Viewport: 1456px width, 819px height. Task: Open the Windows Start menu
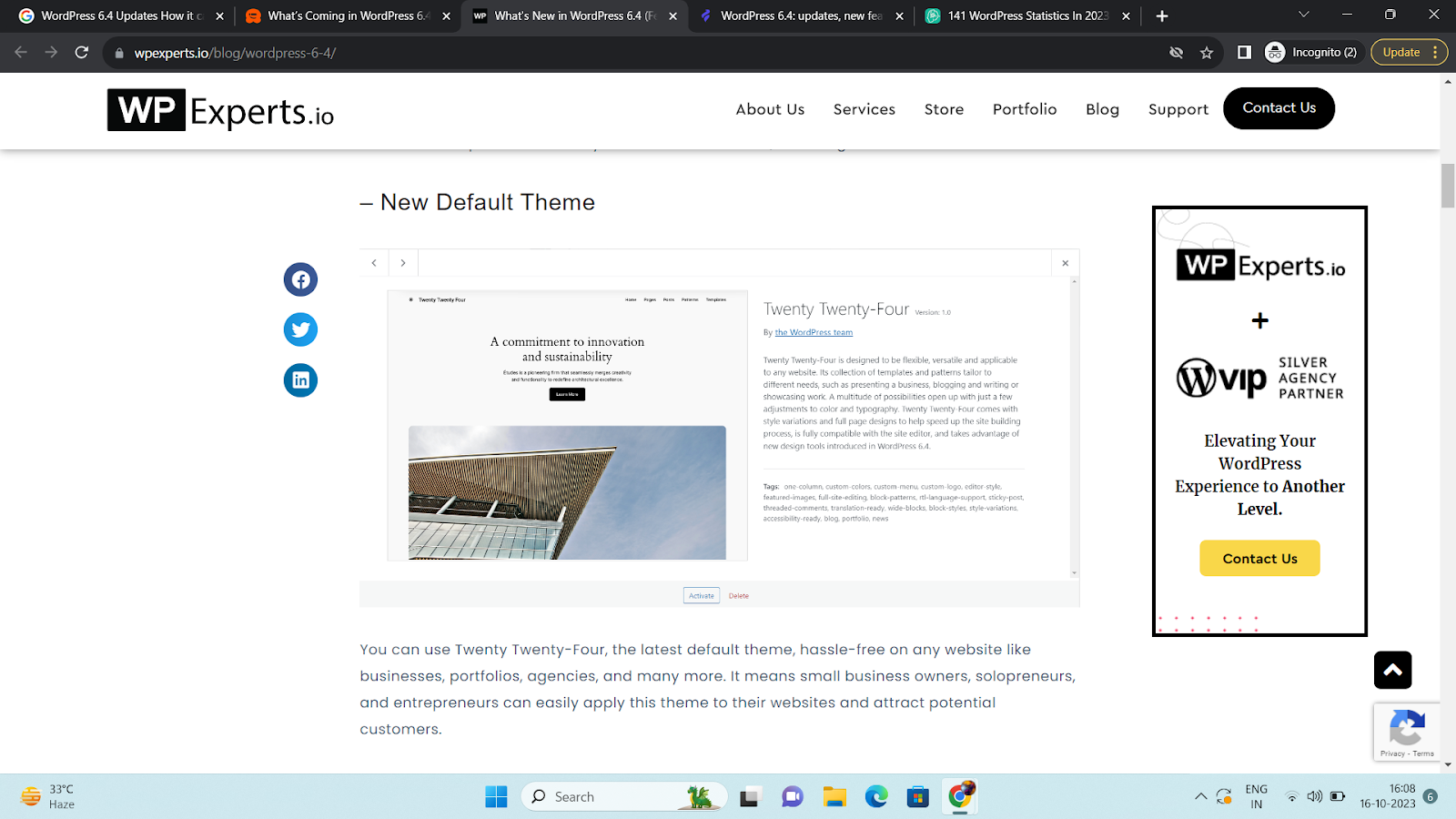pyautogui.click(x=496, y=797)
